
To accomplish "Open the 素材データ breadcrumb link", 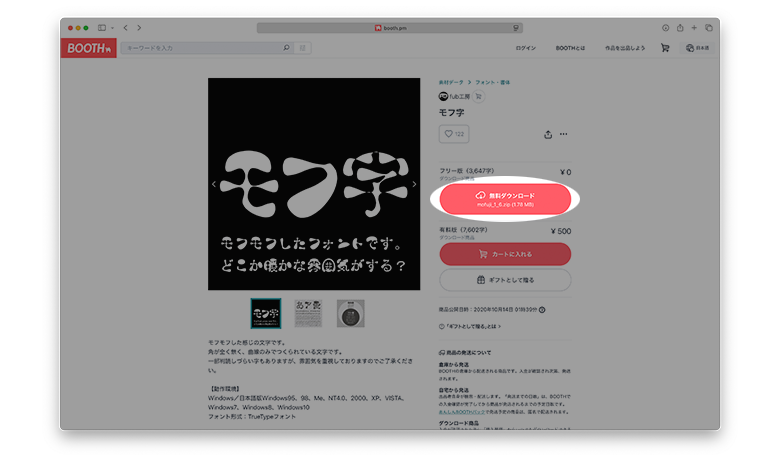I will (x=451, y=83).
